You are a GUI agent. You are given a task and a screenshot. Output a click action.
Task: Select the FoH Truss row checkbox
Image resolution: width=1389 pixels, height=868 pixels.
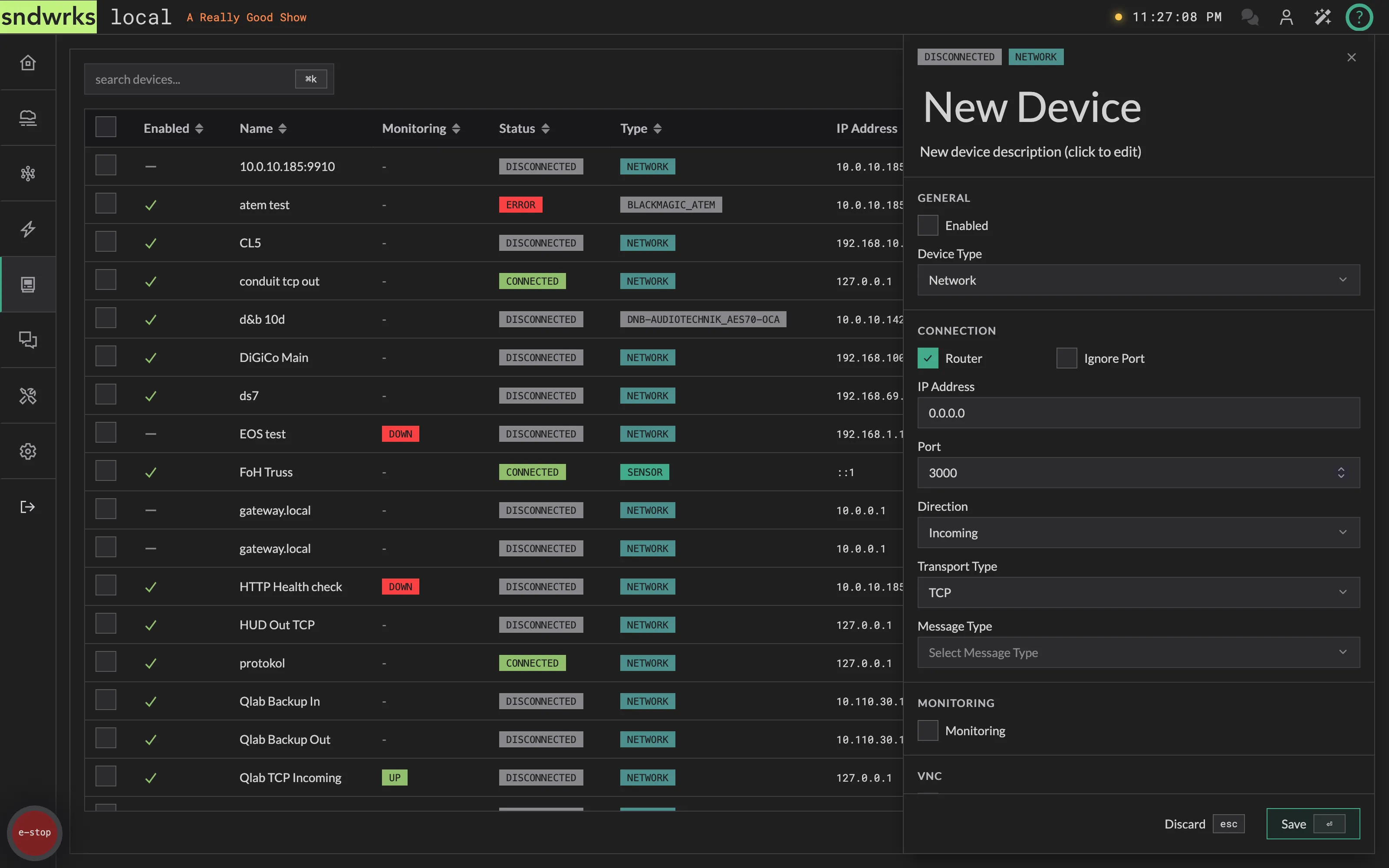(105, 471)
